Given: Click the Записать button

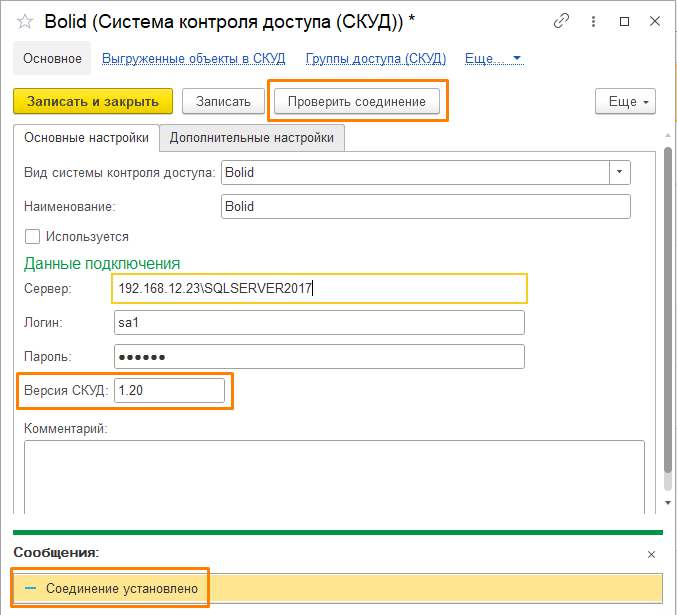Looking at the screenshot, I should pyautogui.click(x=224, y=101).
